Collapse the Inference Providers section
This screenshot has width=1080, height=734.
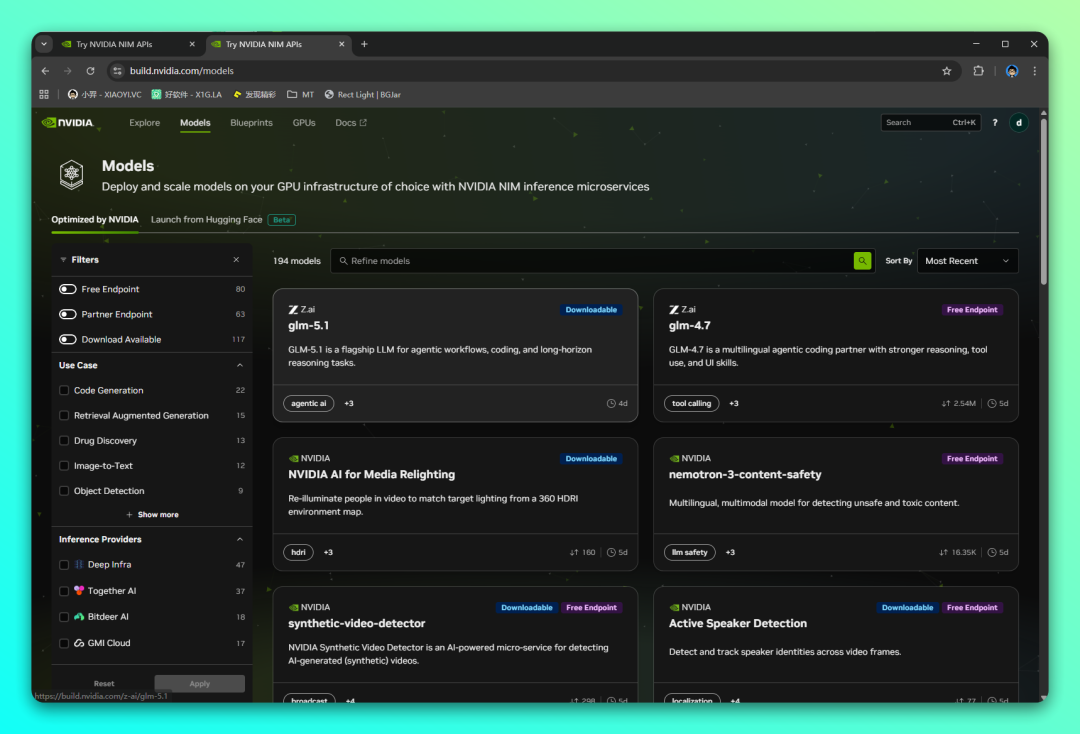point(239,540)
